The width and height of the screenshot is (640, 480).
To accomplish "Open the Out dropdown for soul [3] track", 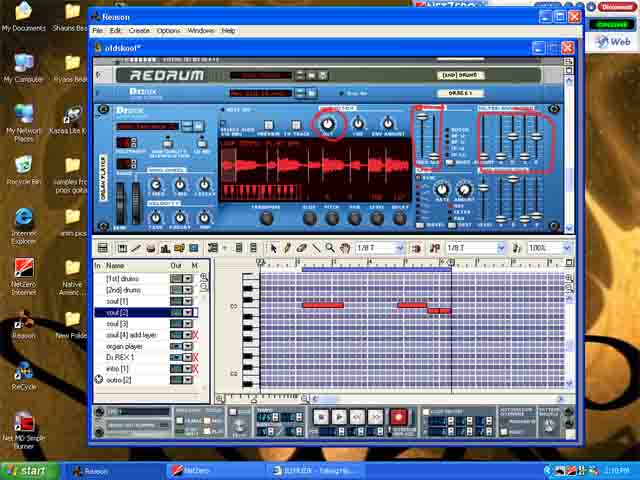I will (187, 324).
